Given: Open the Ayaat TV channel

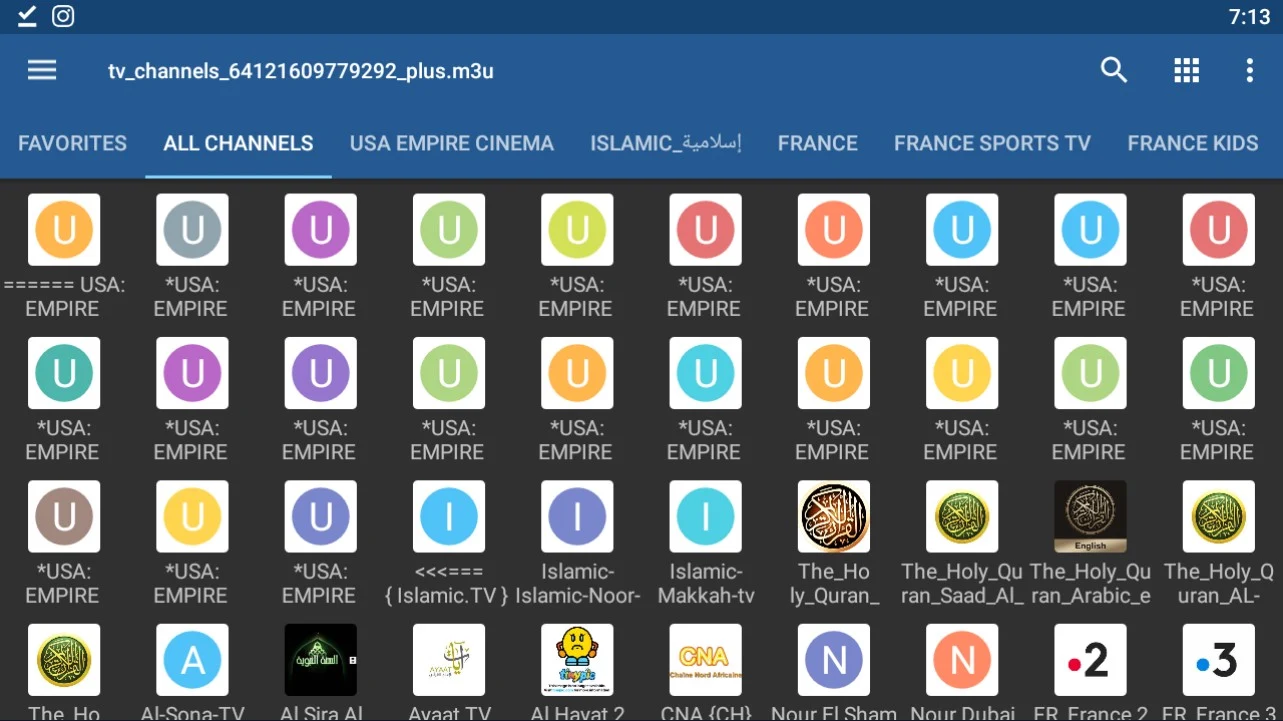Looking at the screenshot, I should coord(448,672).
